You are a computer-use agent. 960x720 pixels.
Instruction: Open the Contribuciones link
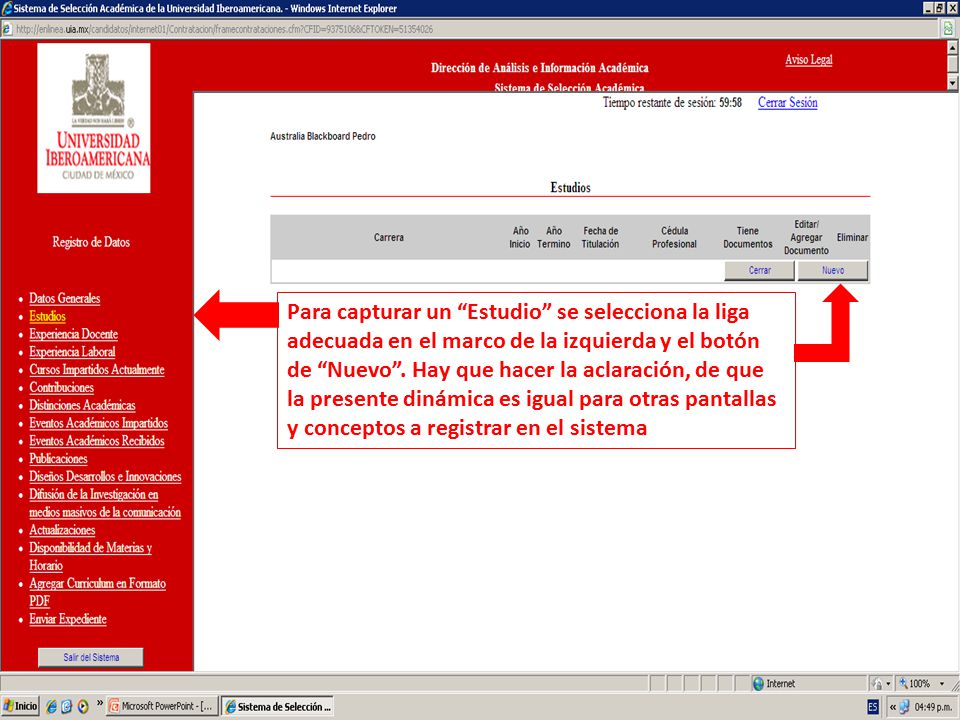61,387
